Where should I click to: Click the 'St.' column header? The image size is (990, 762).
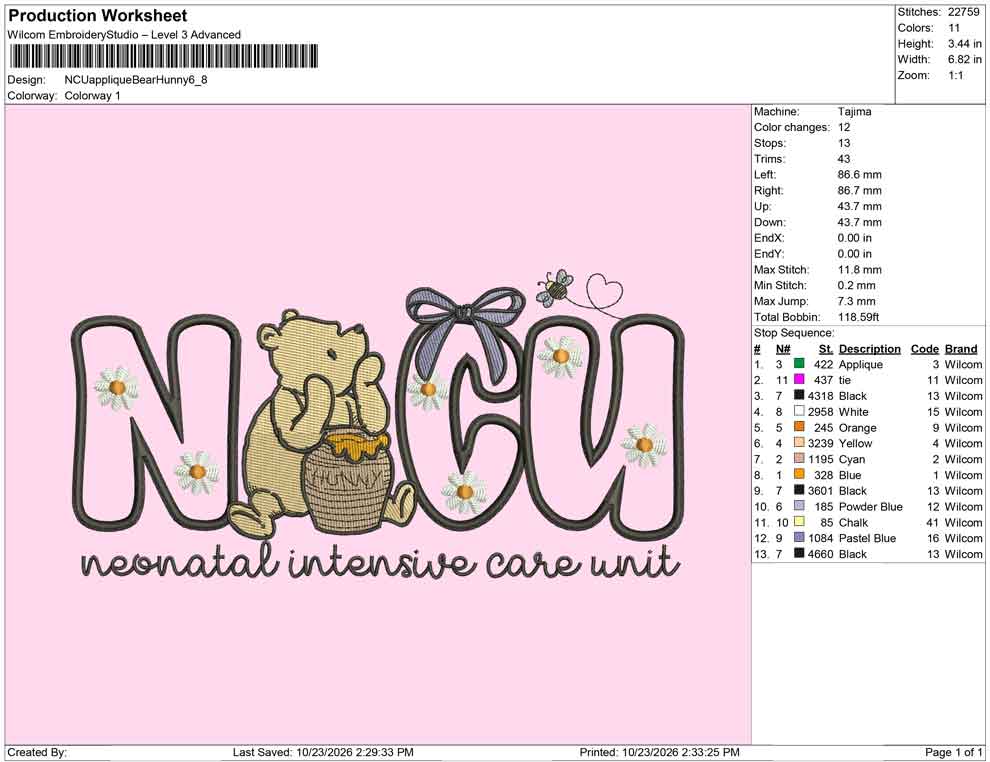coord(826,348)
